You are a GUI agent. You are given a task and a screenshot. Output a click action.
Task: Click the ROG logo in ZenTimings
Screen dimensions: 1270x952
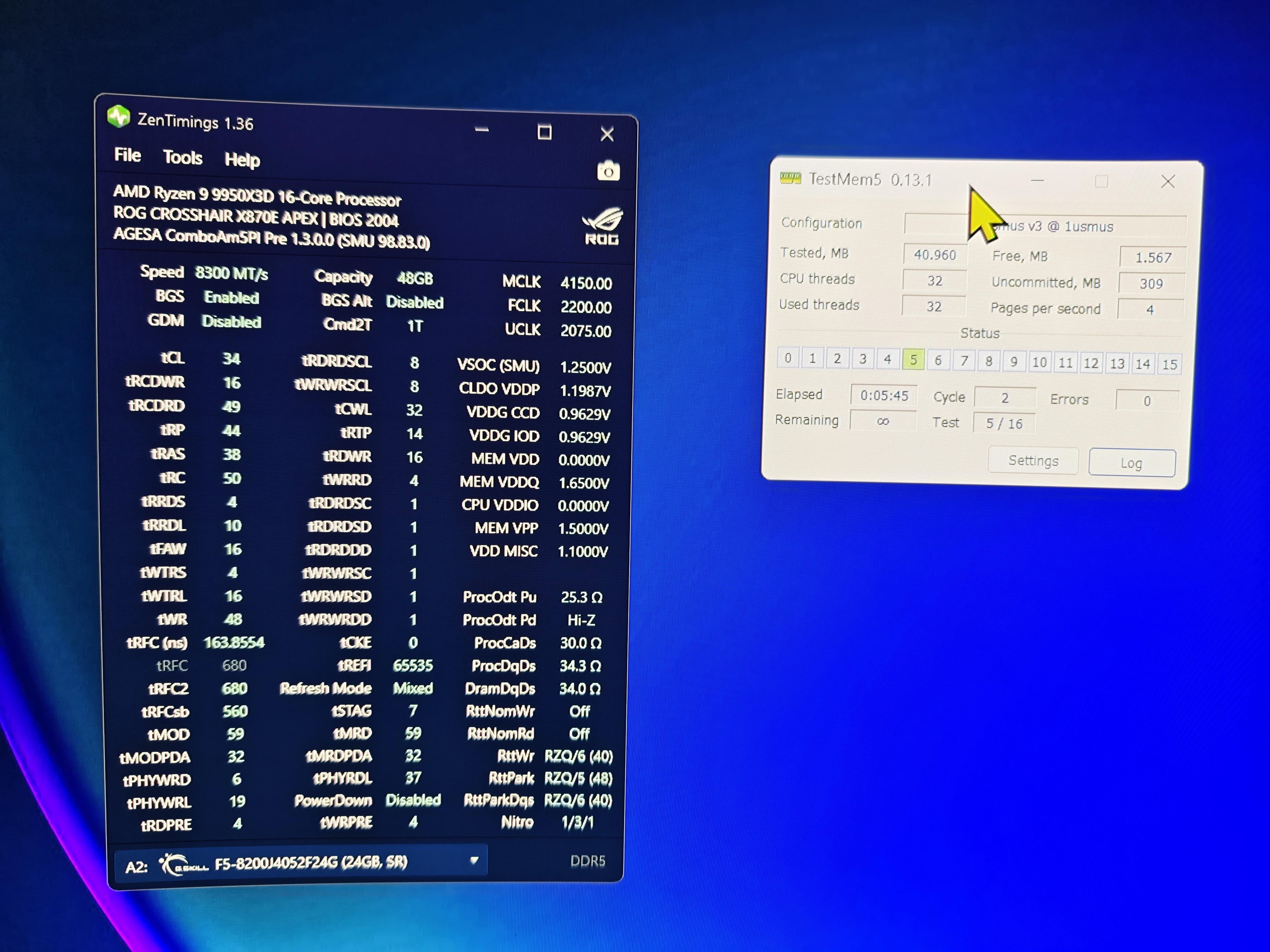(x=602, y=227)
